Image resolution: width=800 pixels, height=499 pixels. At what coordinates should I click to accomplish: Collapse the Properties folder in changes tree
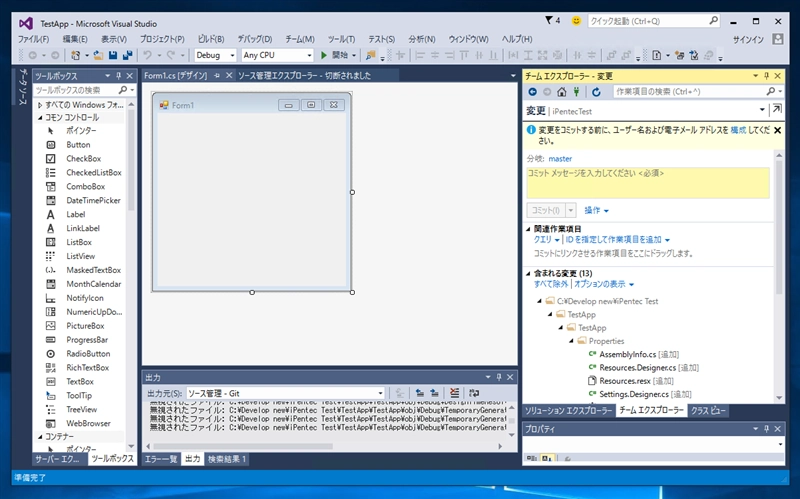pos(571,341)
